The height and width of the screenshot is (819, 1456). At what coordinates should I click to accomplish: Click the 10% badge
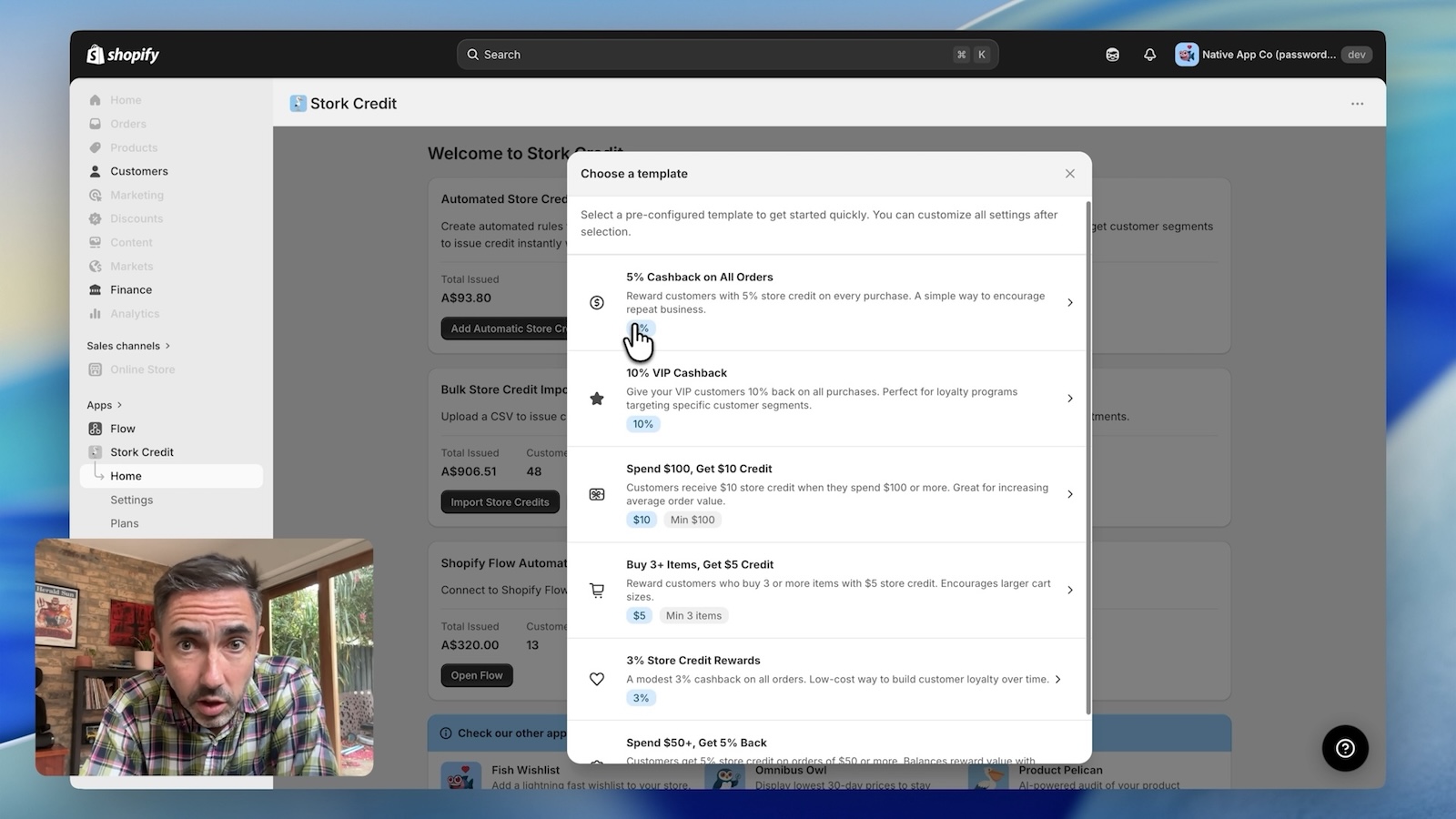pyautogui.click(x=643, y=424)
